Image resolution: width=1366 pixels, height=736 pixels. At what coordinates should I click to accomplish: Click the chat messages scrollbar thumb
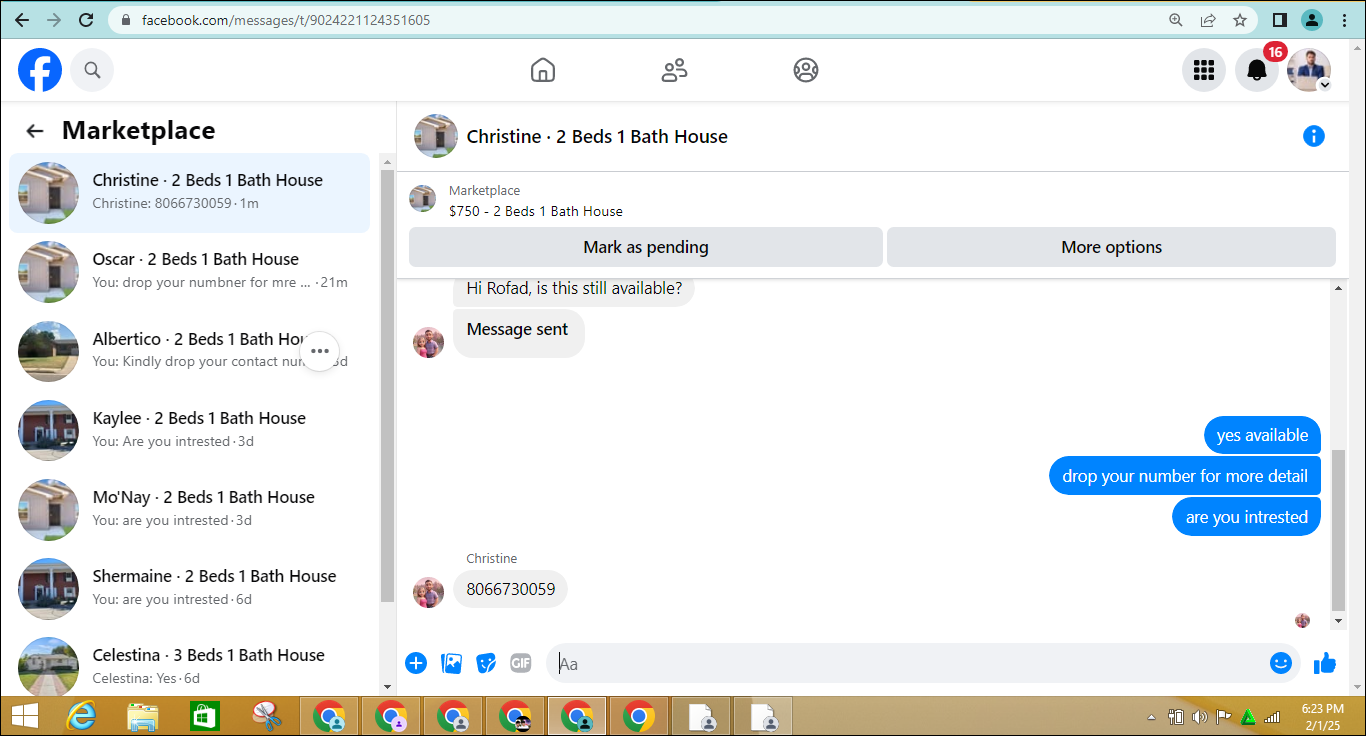click(x=1339, y=530)
